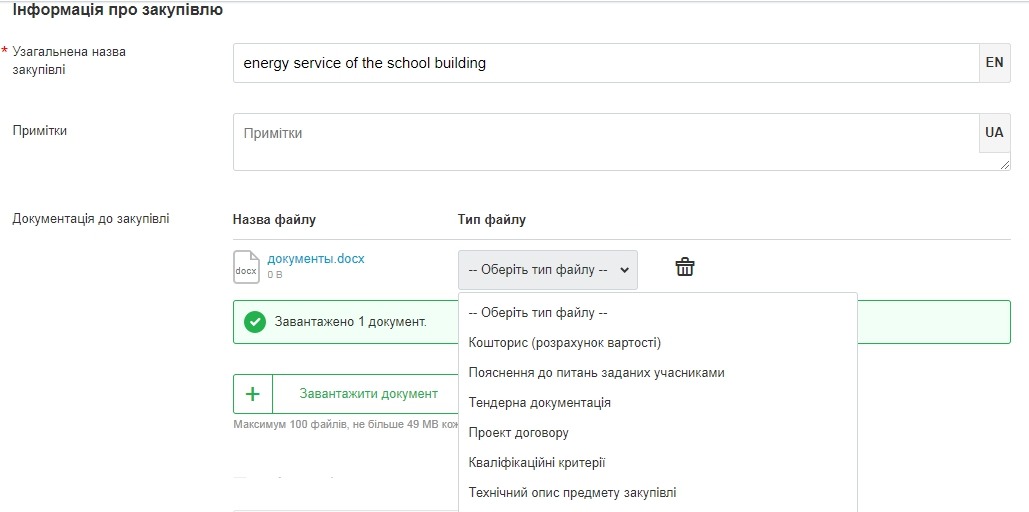Click the green plus icon for upload
Viewport: 1029px width, 512px height.
pos(253,394)
